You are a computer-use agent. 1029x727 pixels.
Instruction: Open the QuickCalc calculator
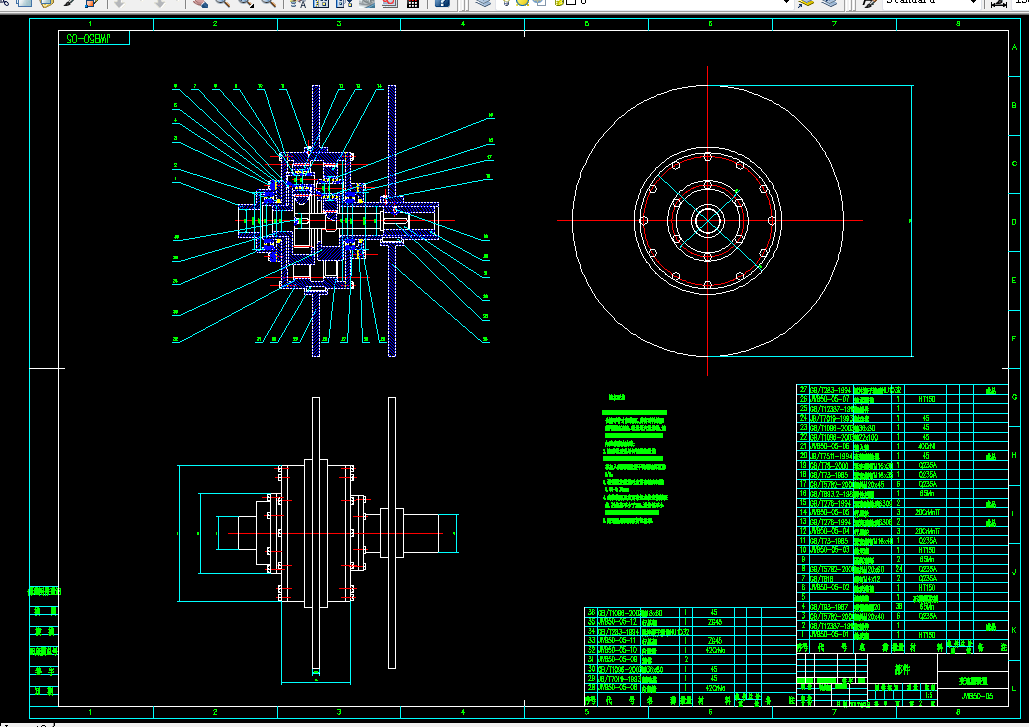[x=412, y=3]
